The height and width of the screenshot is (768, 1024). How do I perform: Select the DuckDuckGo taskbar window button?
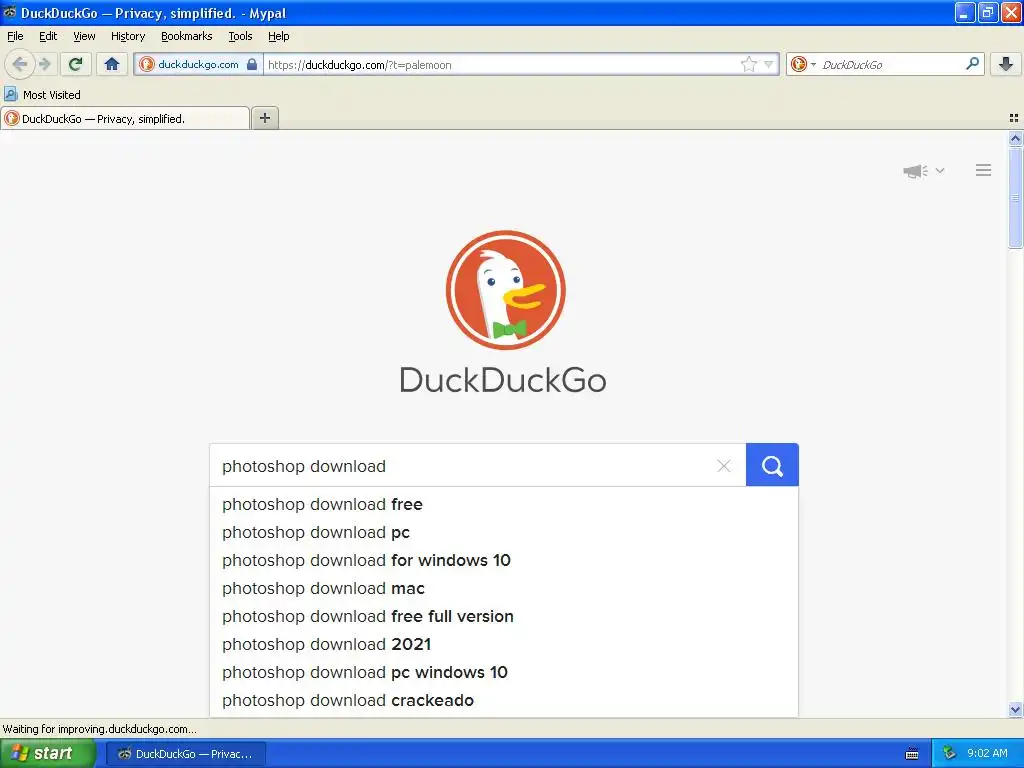(185, 754)
